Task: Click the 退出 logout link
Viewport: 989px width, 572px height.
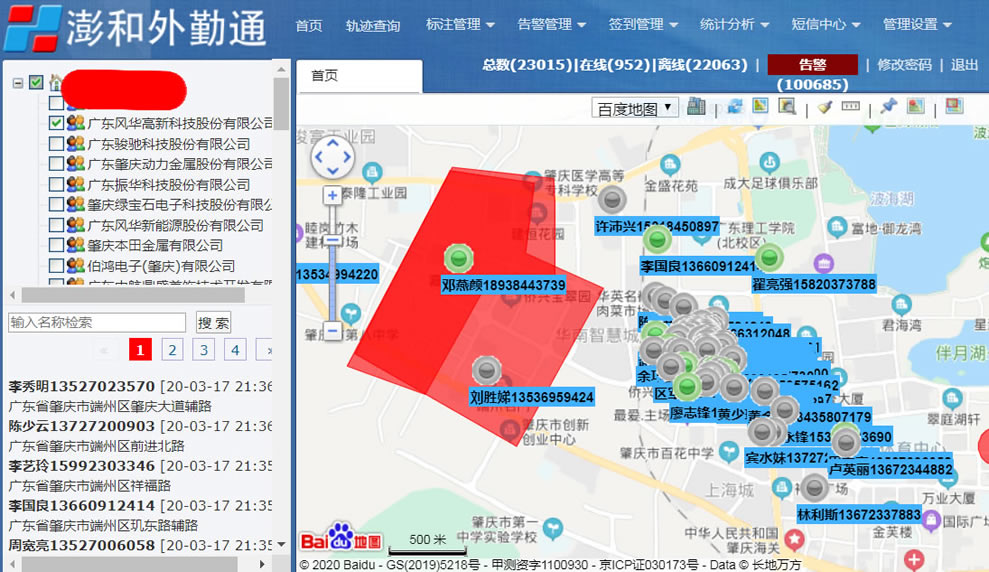Action: [x=964, y=65]
